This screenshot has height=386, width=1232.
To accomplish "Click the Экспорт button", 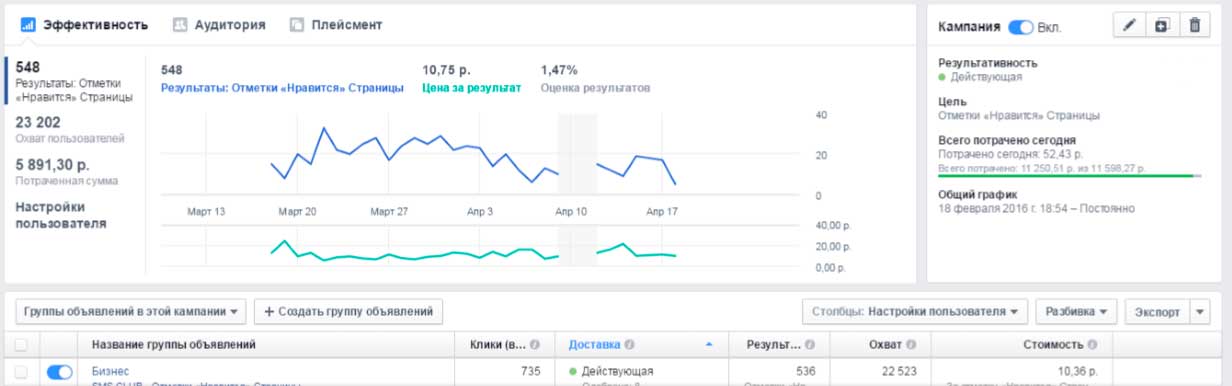I will [x=1157, y=311].
